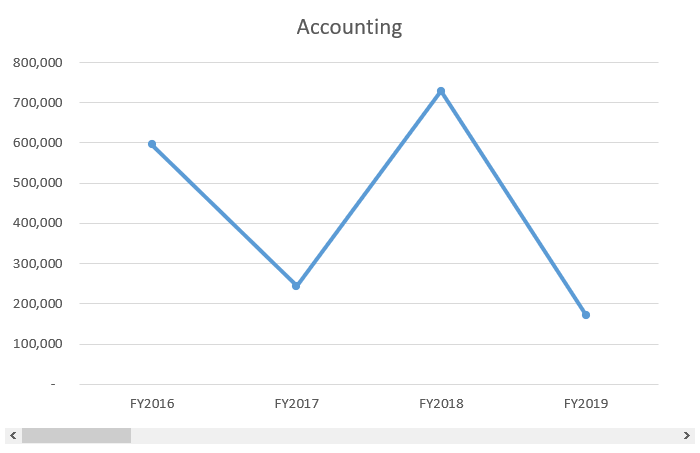Select the FY2019 data point marker

pyautogui.click(x=586, y=315)
